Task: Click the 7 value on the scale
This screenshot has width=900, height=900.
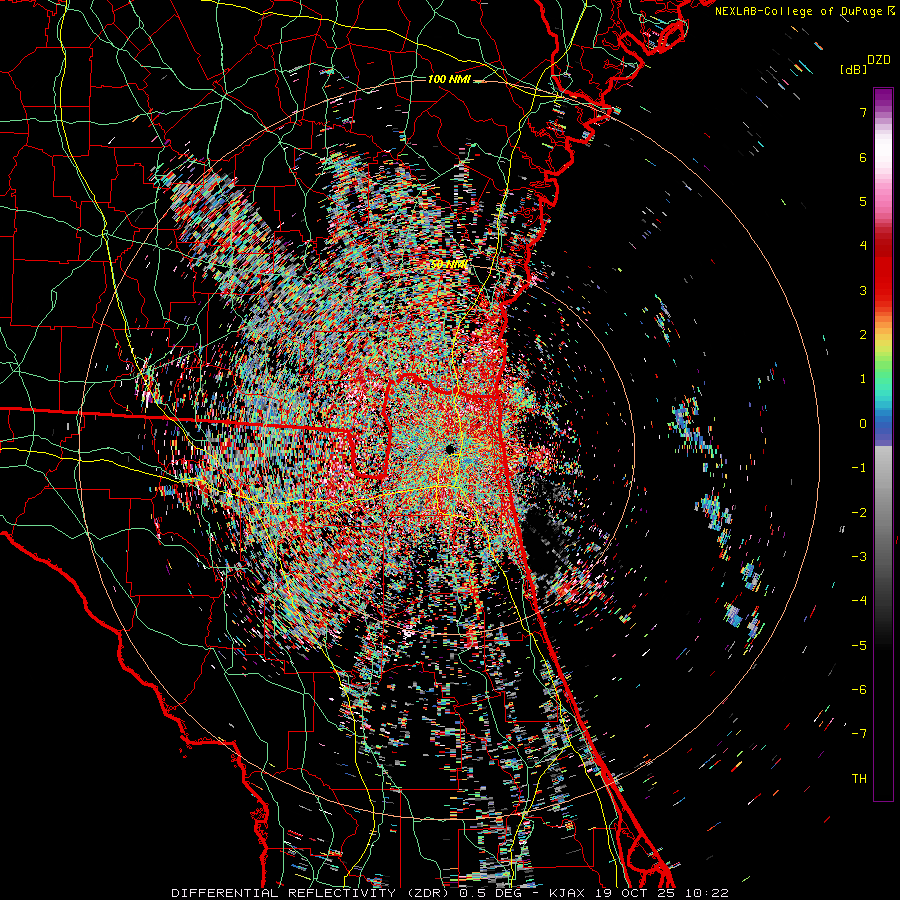Action: click(x=863, y=112)
